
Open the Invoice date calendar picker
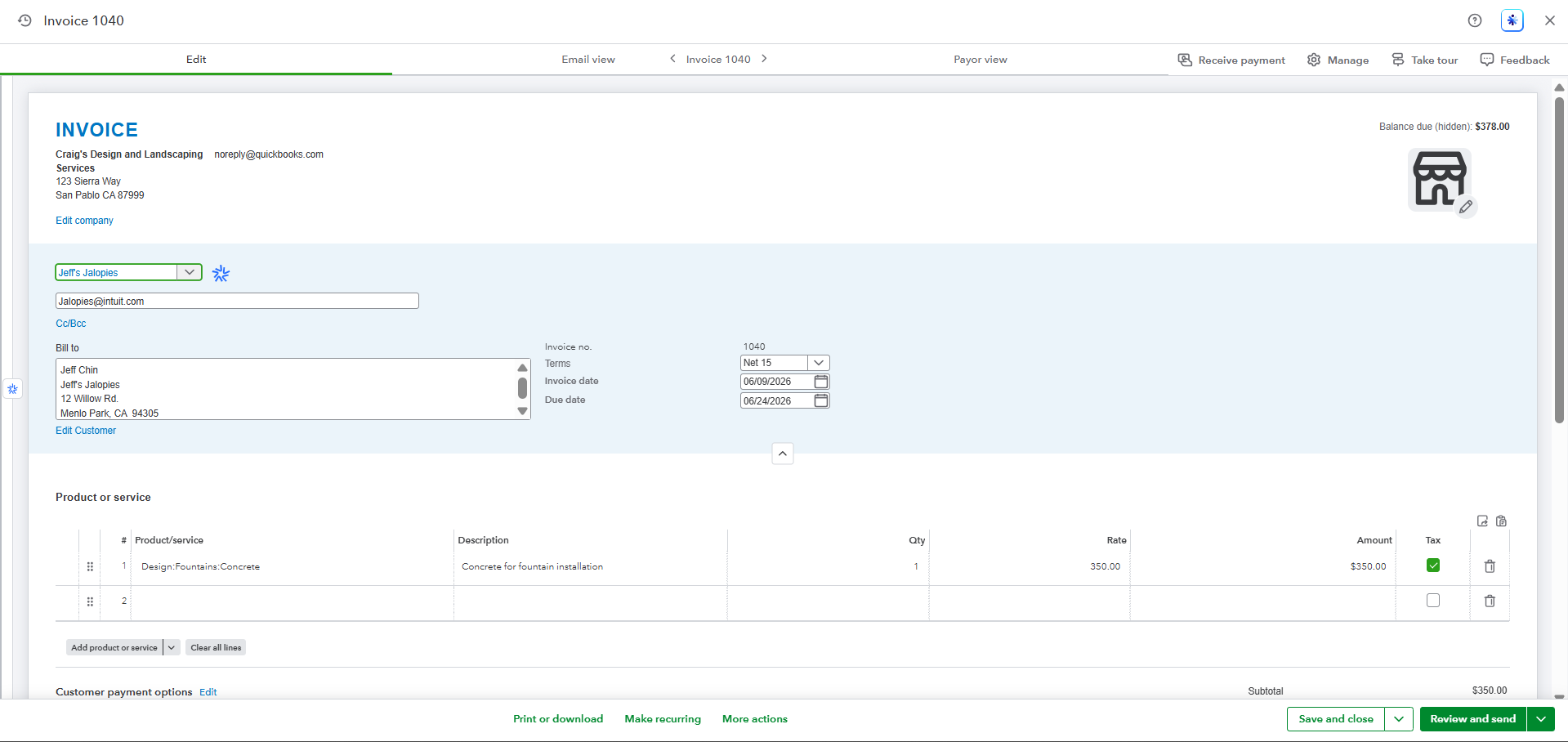pos(821,382)
